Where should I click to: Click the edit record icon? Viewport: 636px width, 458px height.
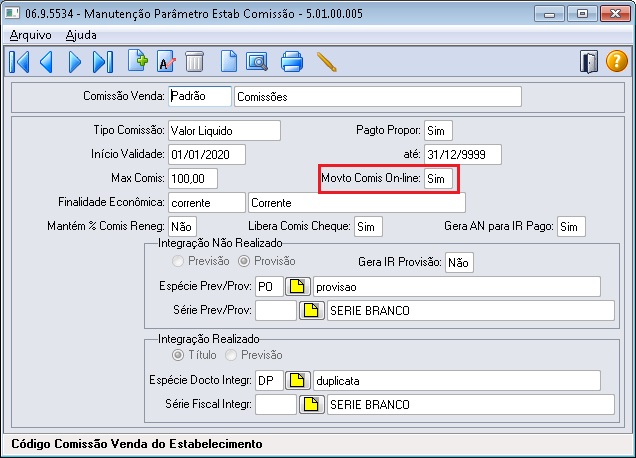pos(166,62)
